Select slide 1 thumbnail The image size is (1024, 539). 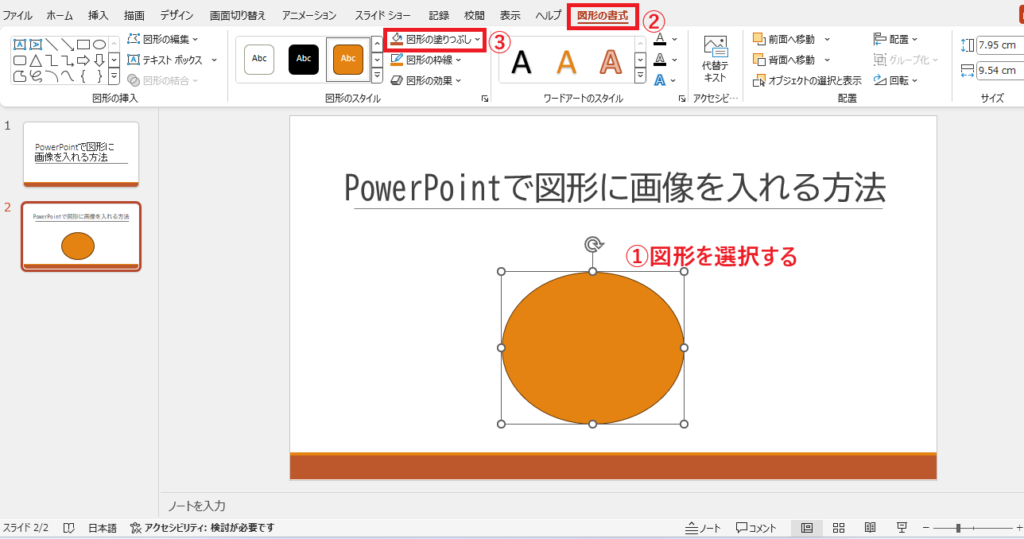(81, 154)
